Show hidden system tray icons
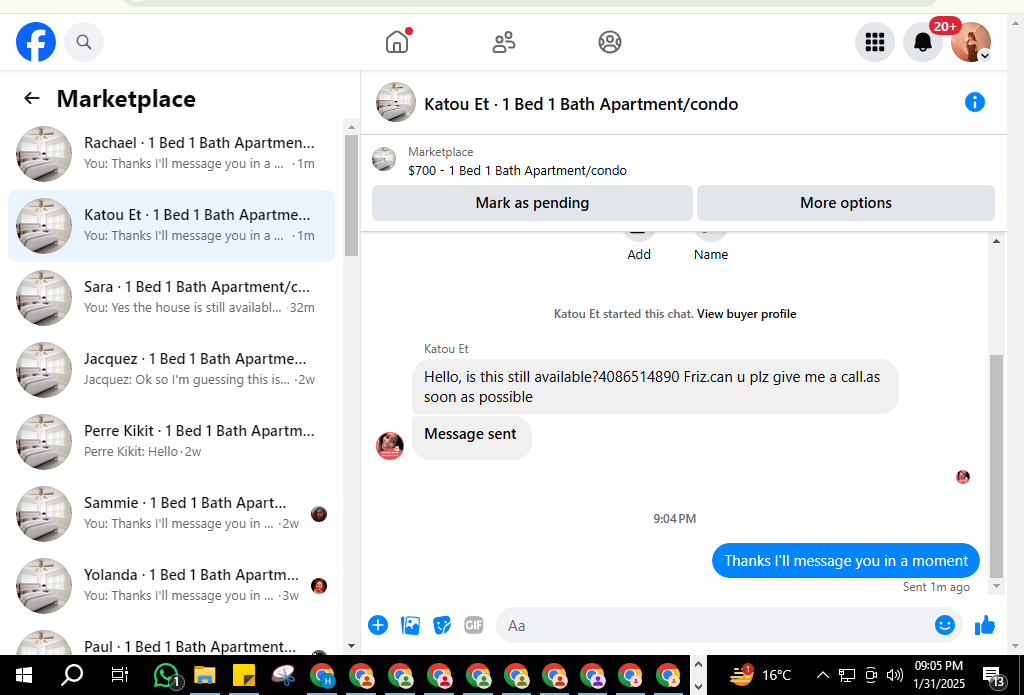Screen dimensions: 1024x695 coord(823,675)
